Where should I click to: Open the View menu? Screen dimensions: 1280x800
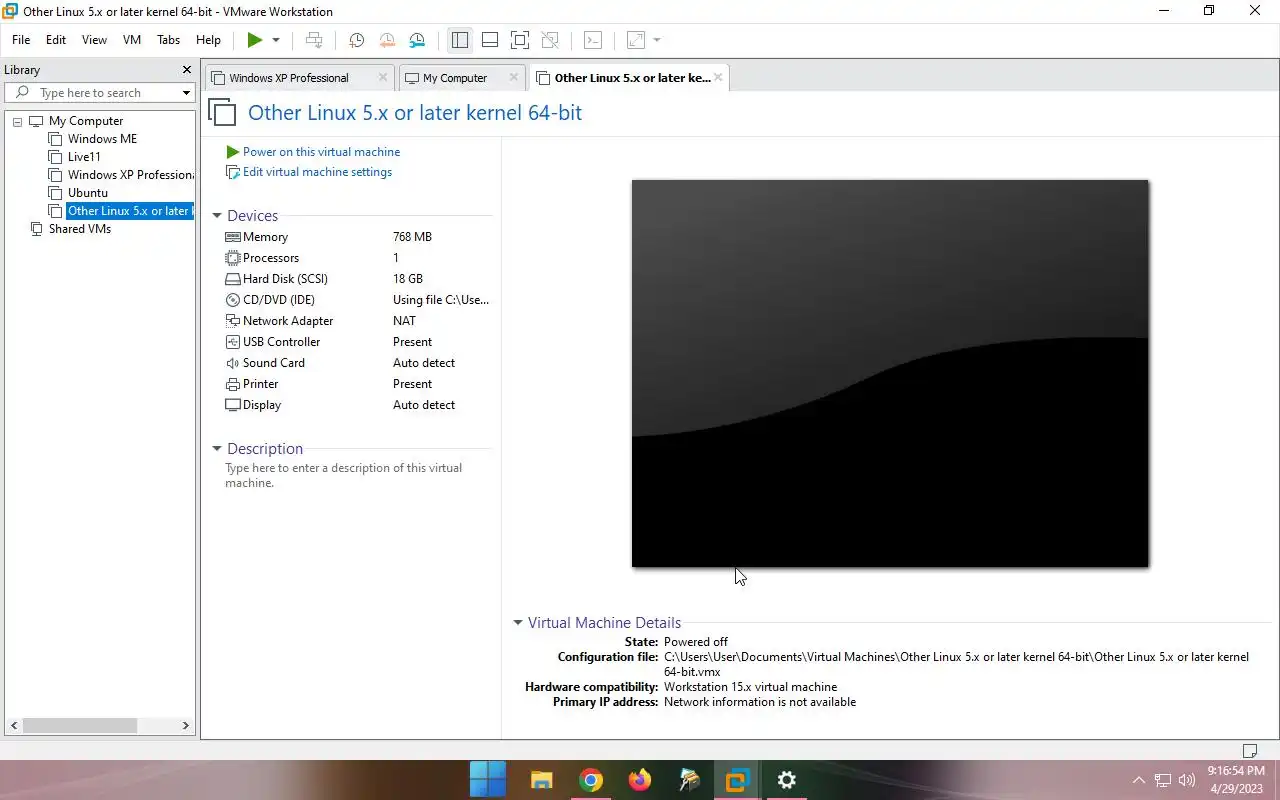94,40
